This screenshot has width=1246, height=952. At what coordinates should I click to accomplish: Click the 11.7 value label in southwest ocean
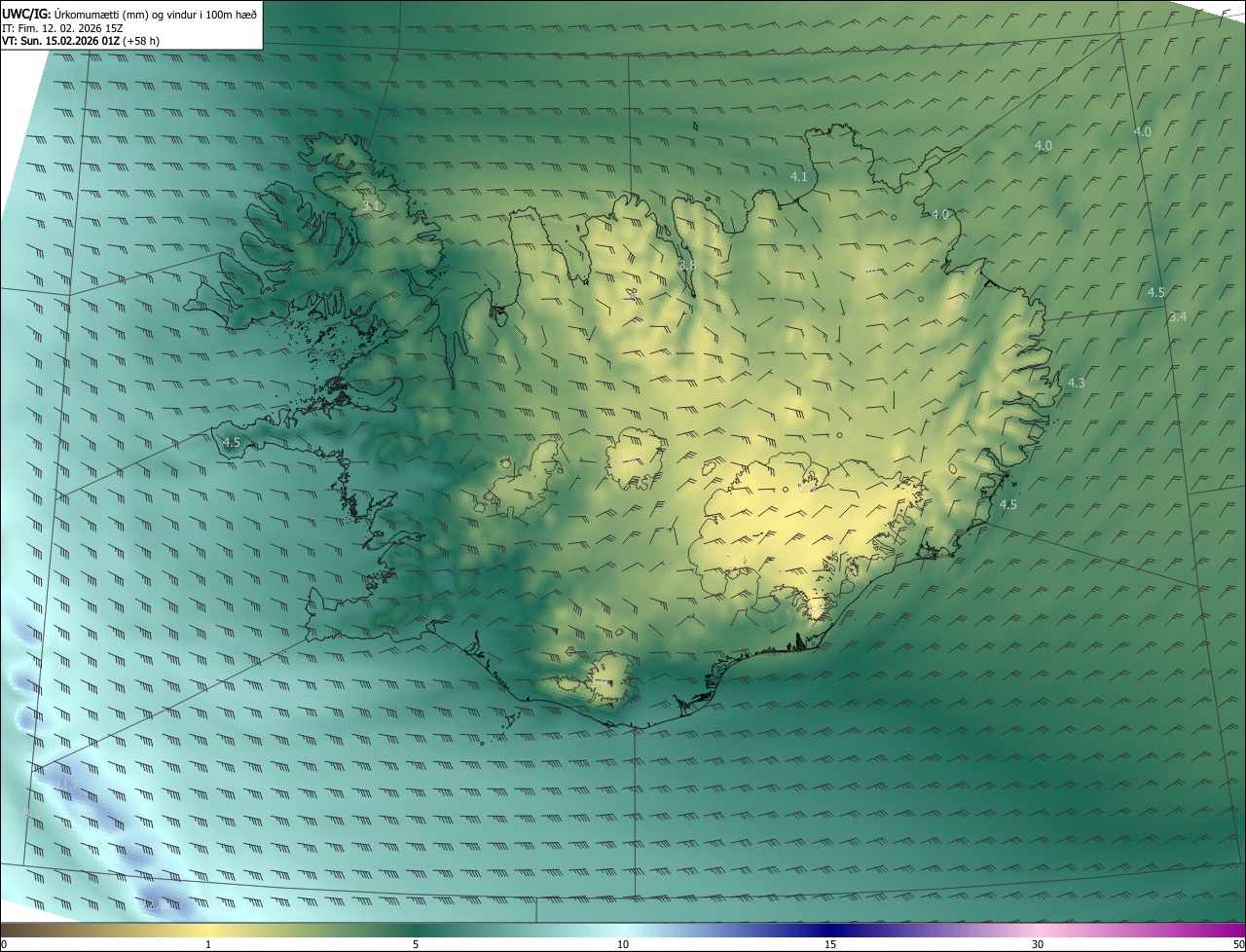(x=65, y=785)
